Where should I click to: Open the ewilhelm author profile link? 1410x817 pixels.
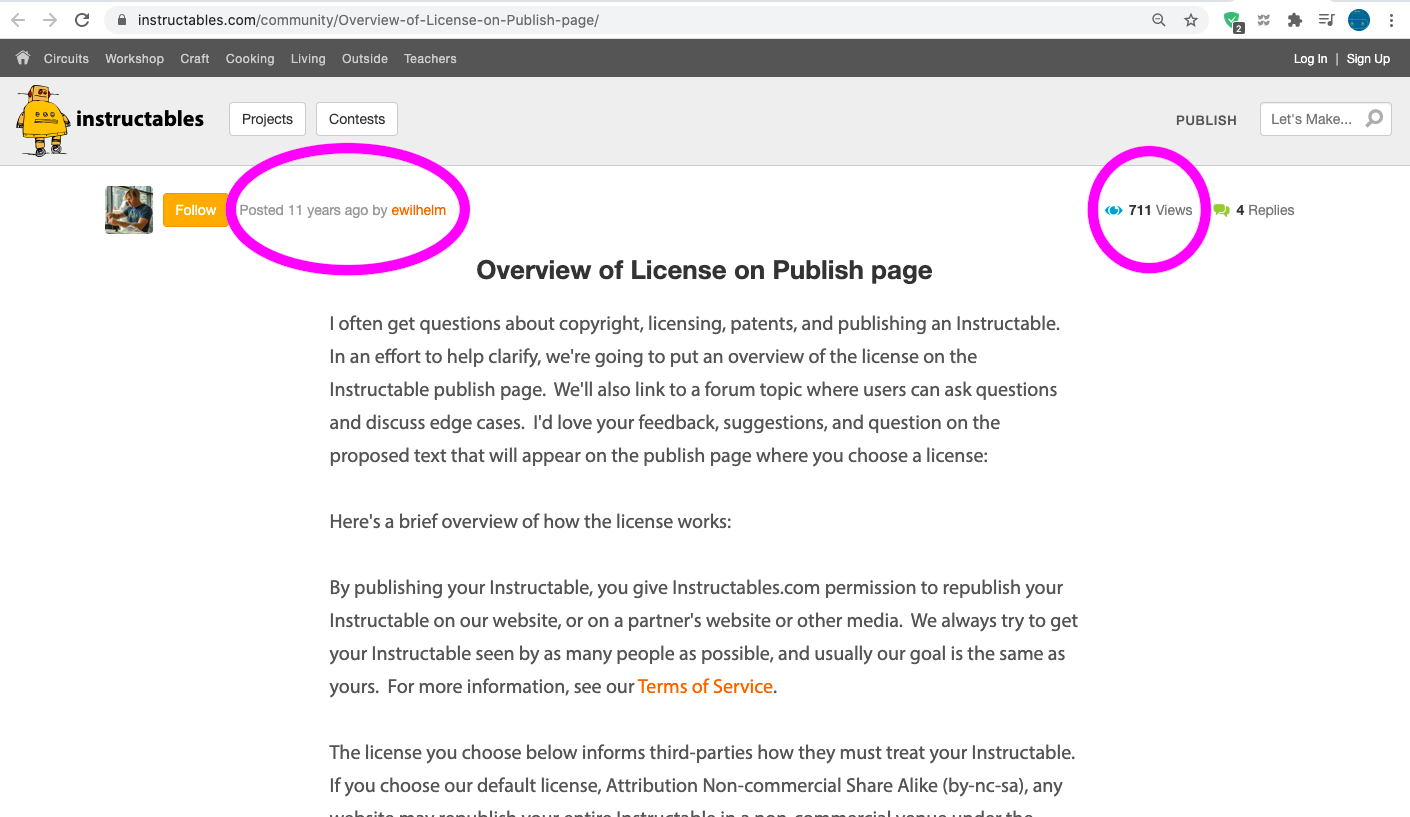(419, 210)
